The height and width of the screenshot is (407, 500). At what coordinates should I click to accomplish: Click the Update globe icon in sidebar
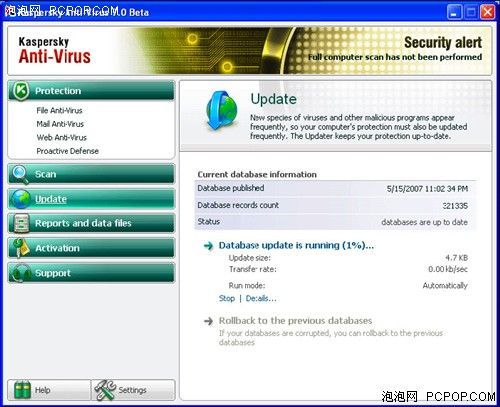[x=21, y=199]
